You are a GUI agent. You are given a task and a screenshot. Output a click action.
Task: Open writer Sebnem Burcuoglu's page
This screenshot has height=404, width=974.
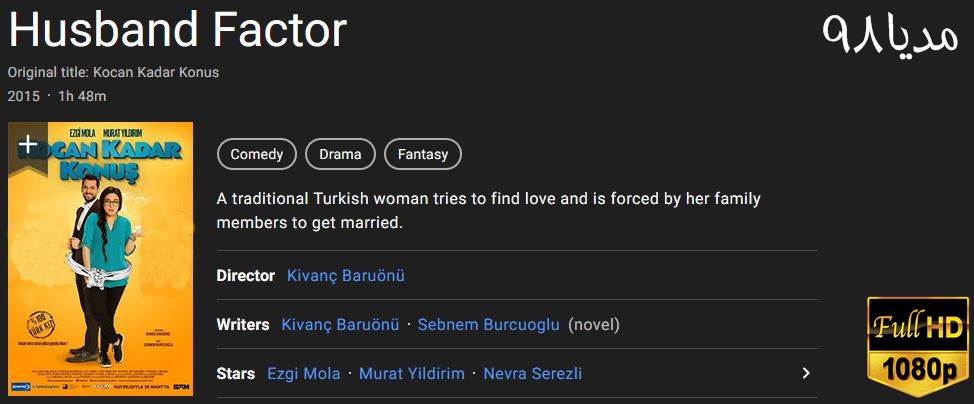[489, 325]
